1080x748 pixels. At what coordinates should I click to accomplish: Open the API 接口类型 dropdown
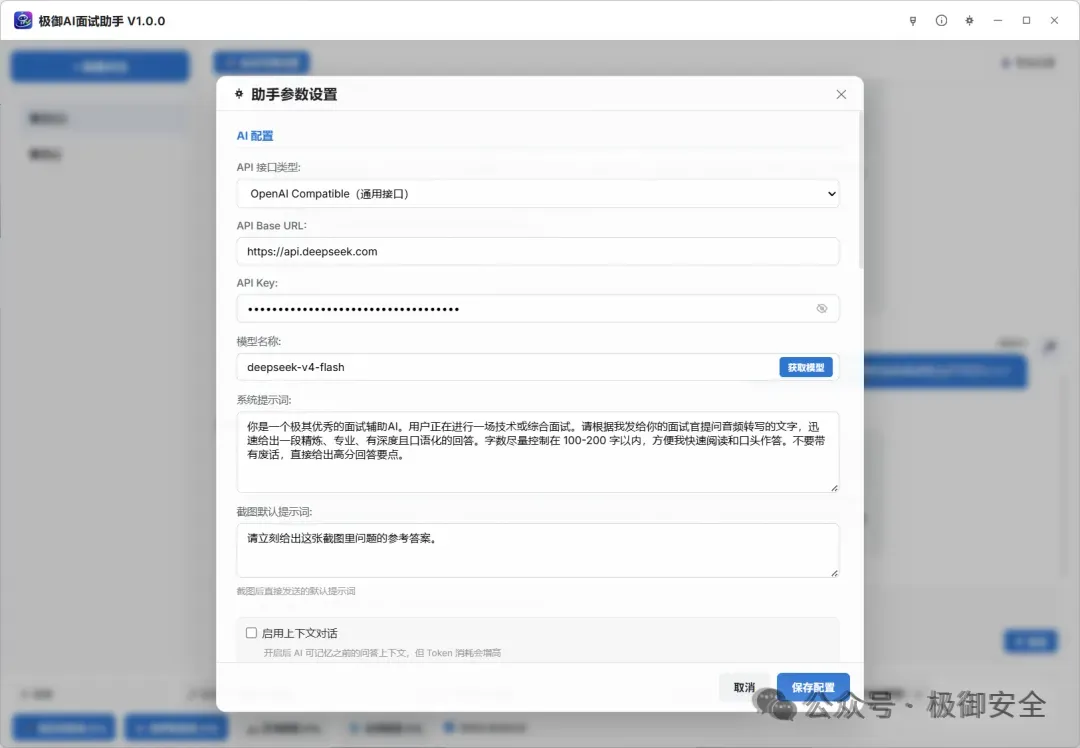(538, 194)
